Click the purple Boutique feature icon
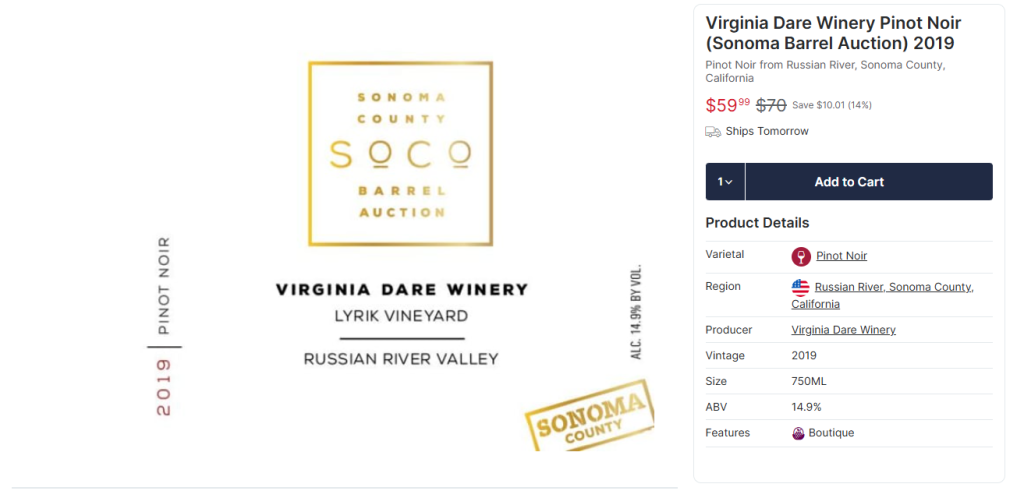Image resolution: width=1024 pixels, height=498 pixels. (x=799, y=433)
